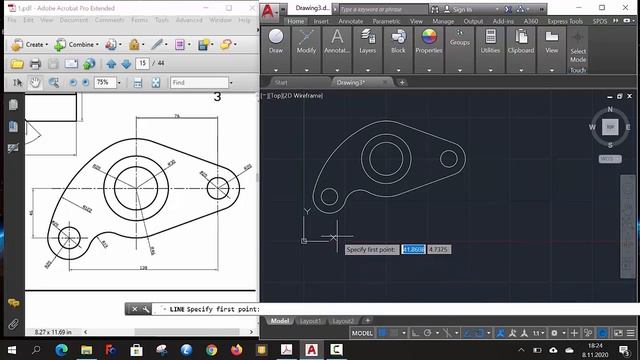Toggle Ortho mode in status bar

click(x=415, y=333)
